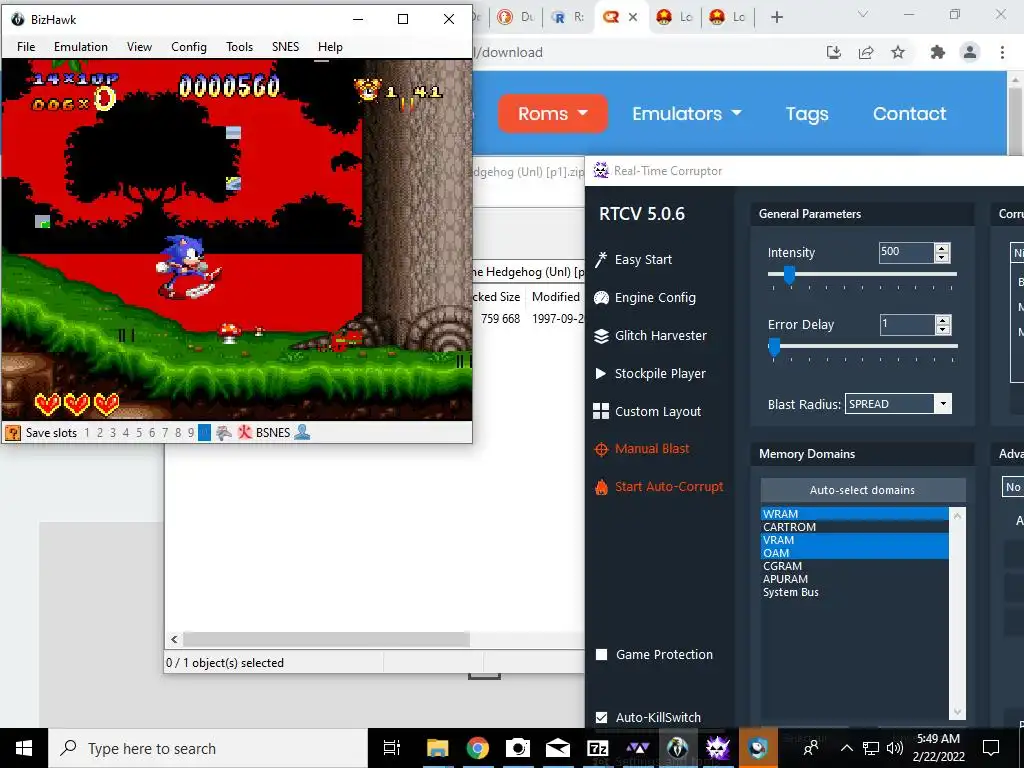
Task: Open 7-Zip from the taskbar
Action: pyautogui.click(x=598, y=748)
